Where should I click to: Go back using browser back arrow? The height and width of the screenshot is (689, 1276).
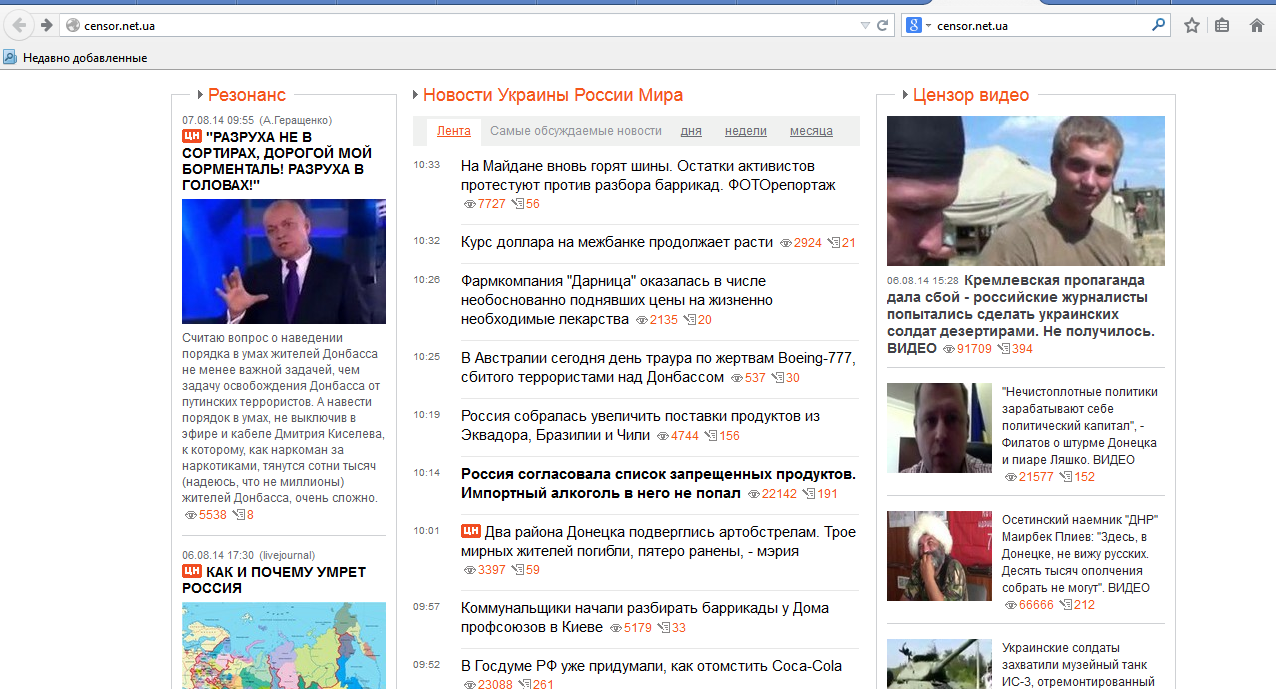20,25
